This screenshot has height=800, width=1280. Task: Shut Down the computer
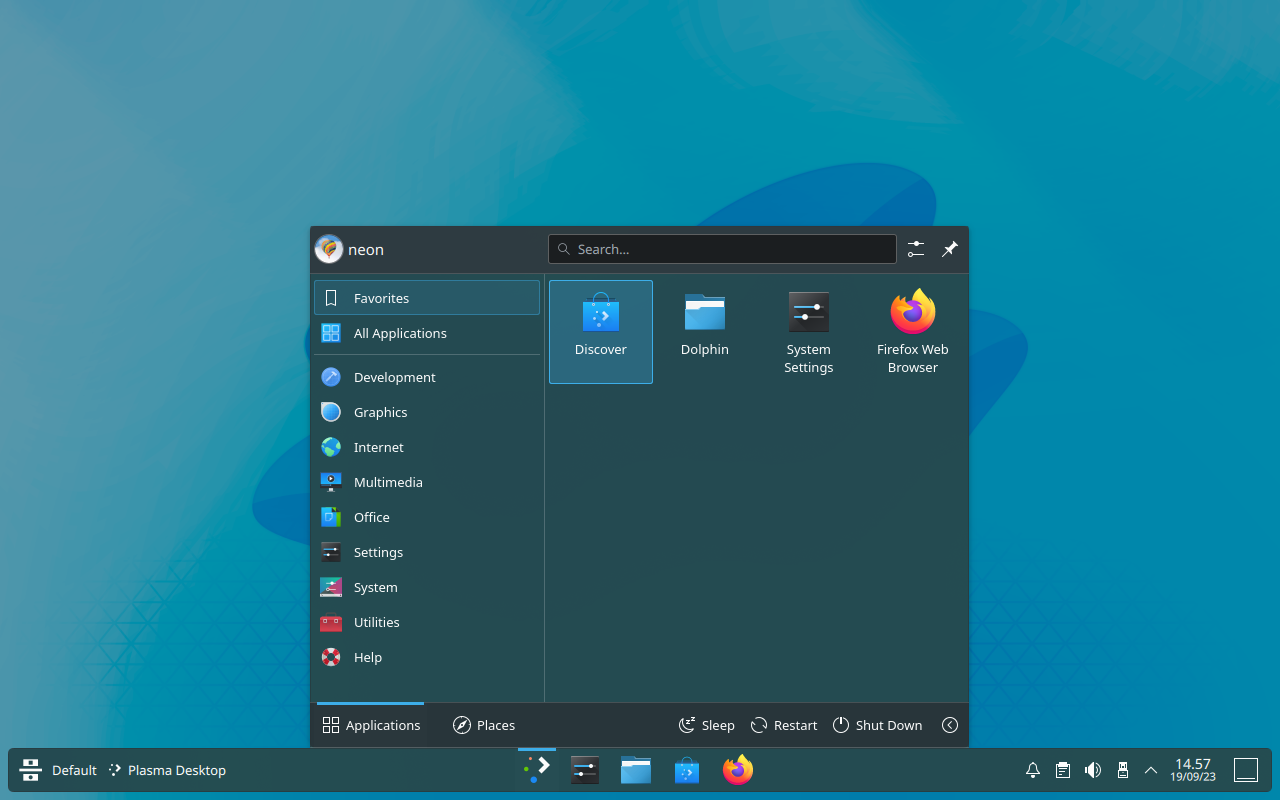pos(877,725)
